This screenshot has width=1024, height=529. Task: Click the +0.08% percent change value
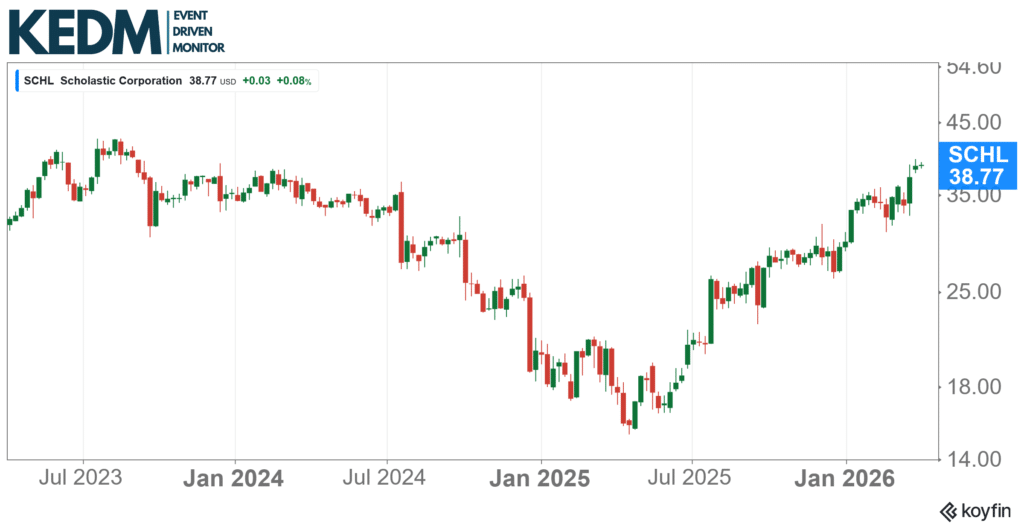[296, 80]
